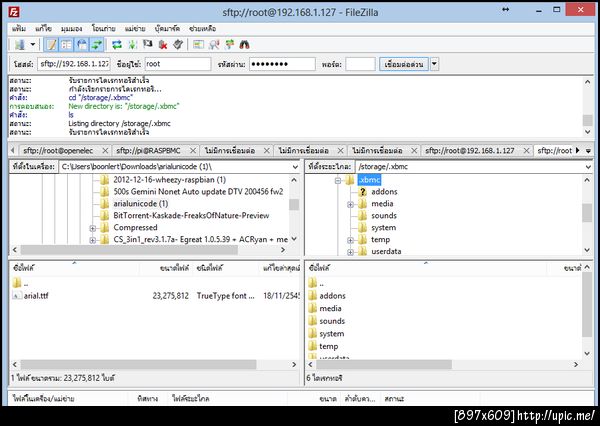Toggle the local directory tree display
The height and width of the screenshot is (426, 600).
[67, 45]
